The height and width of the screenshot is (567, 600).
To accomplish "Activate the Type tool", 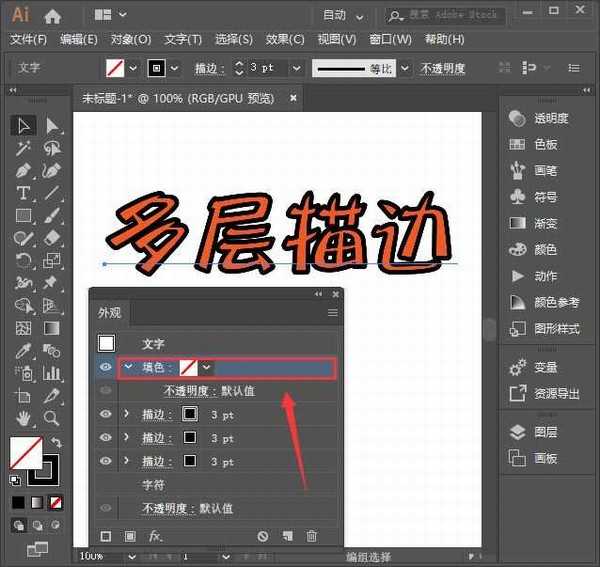I will tap(23, 193).
